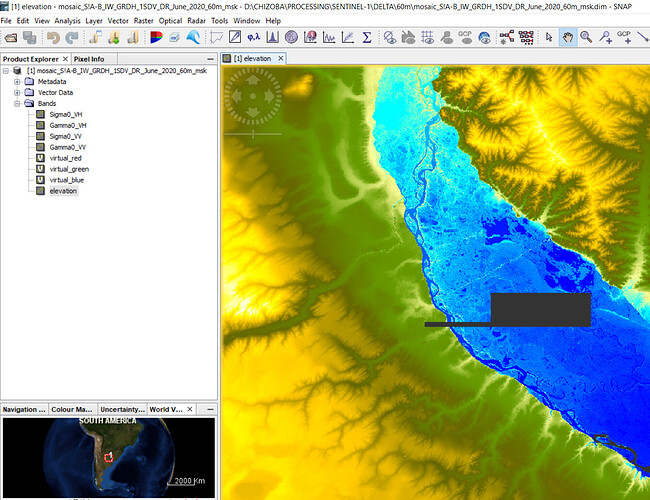The height and width of the screenshot is (500, 650).
Task: Open Band Maths pencil icon
Action: [x=235, y=37]
